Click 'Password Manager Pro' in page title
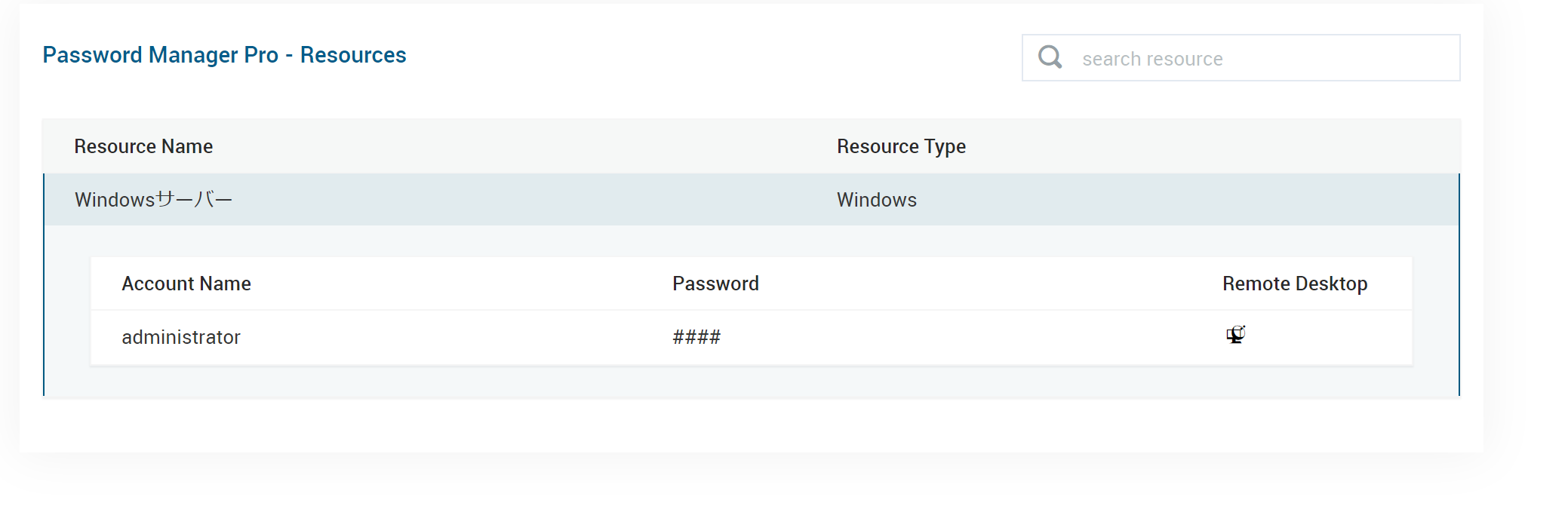 pyautogui.click(x=160, y=55)
